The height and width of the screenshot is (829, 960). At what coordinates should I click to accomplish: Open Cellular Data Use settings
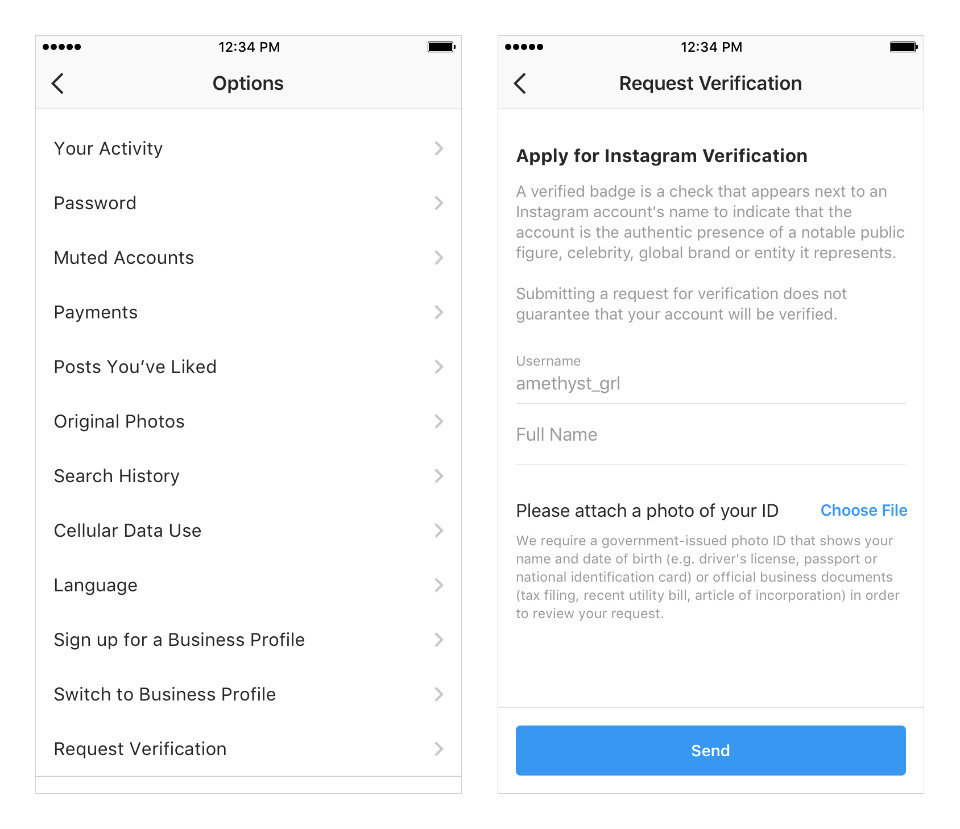click(x=127, y=531)
